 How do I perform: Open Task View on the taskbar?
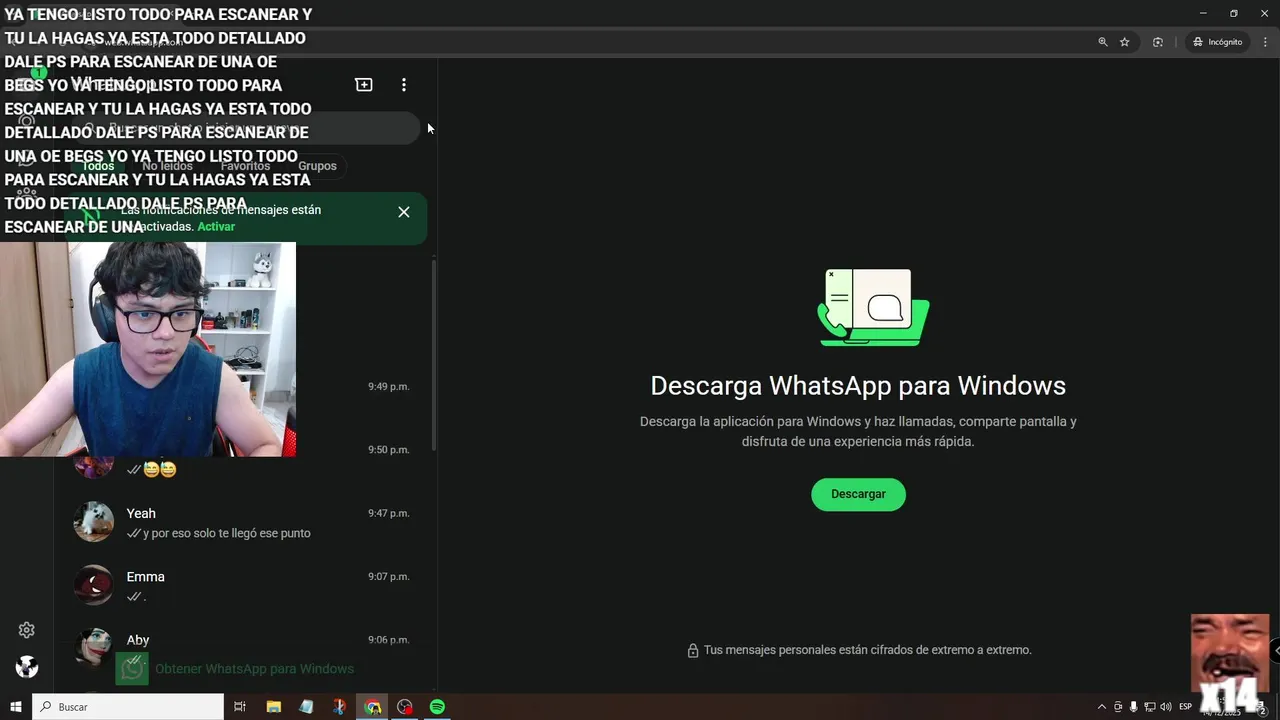click(240, 707)
